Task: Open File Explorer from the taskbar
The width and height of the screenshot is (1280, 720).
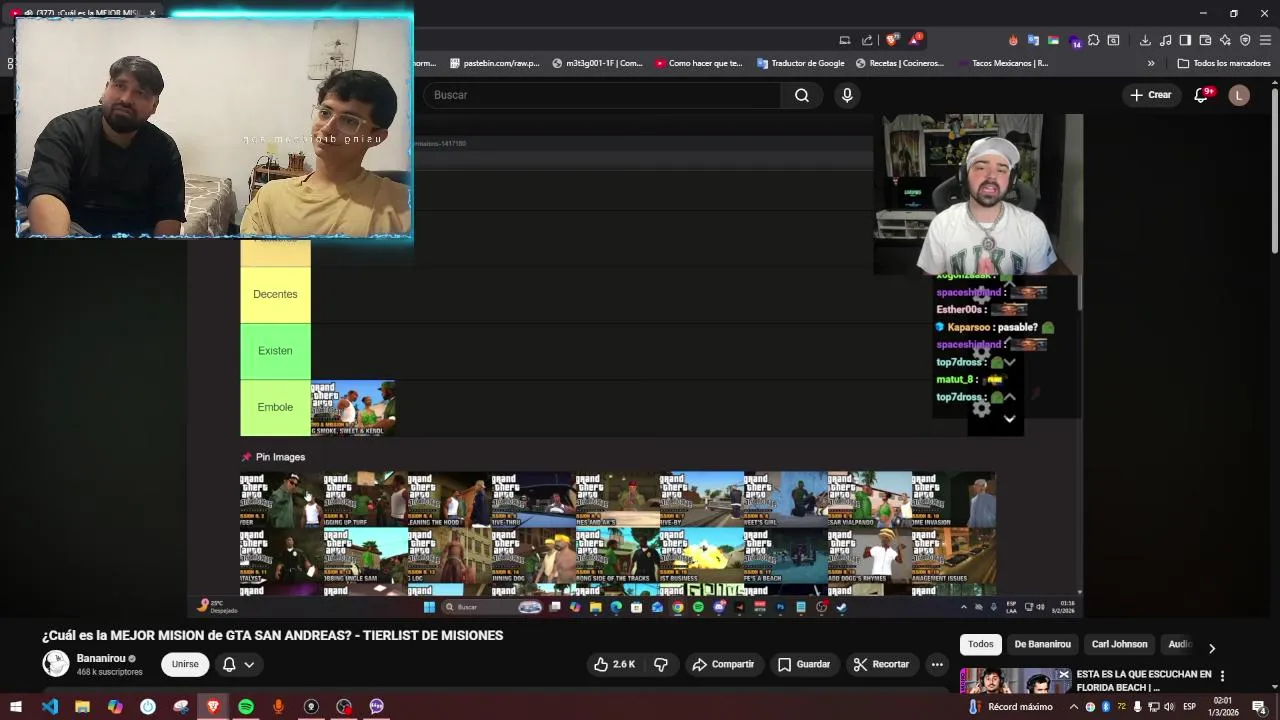Action: coord(82,707)
